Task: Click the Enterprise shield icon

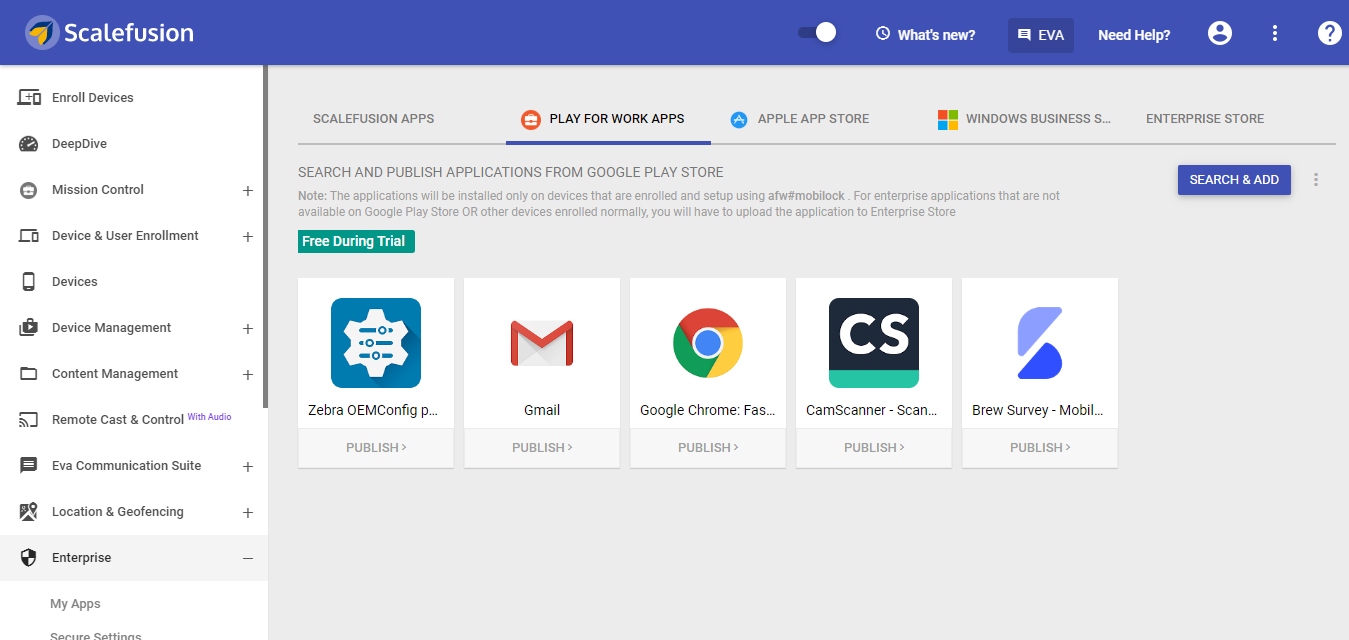Action: 29,558
